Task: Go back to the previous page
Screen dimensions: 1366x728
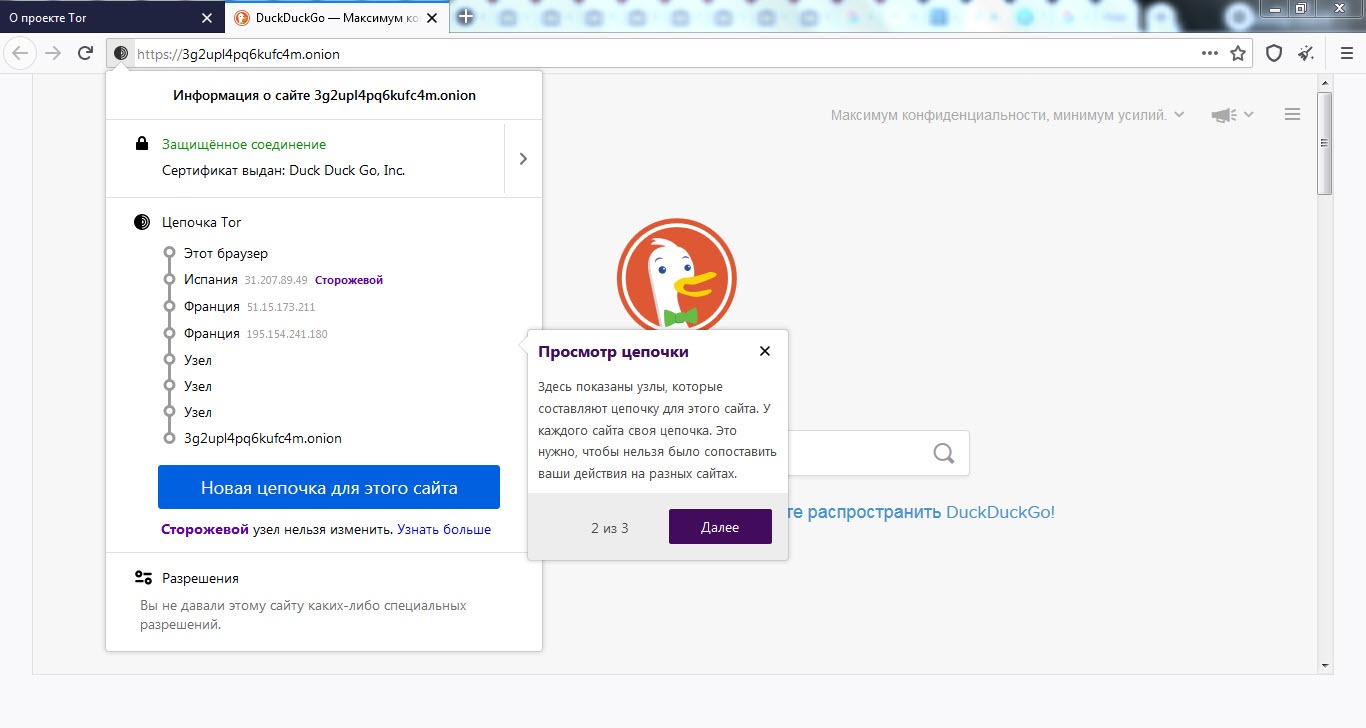Action: point(20,54)
